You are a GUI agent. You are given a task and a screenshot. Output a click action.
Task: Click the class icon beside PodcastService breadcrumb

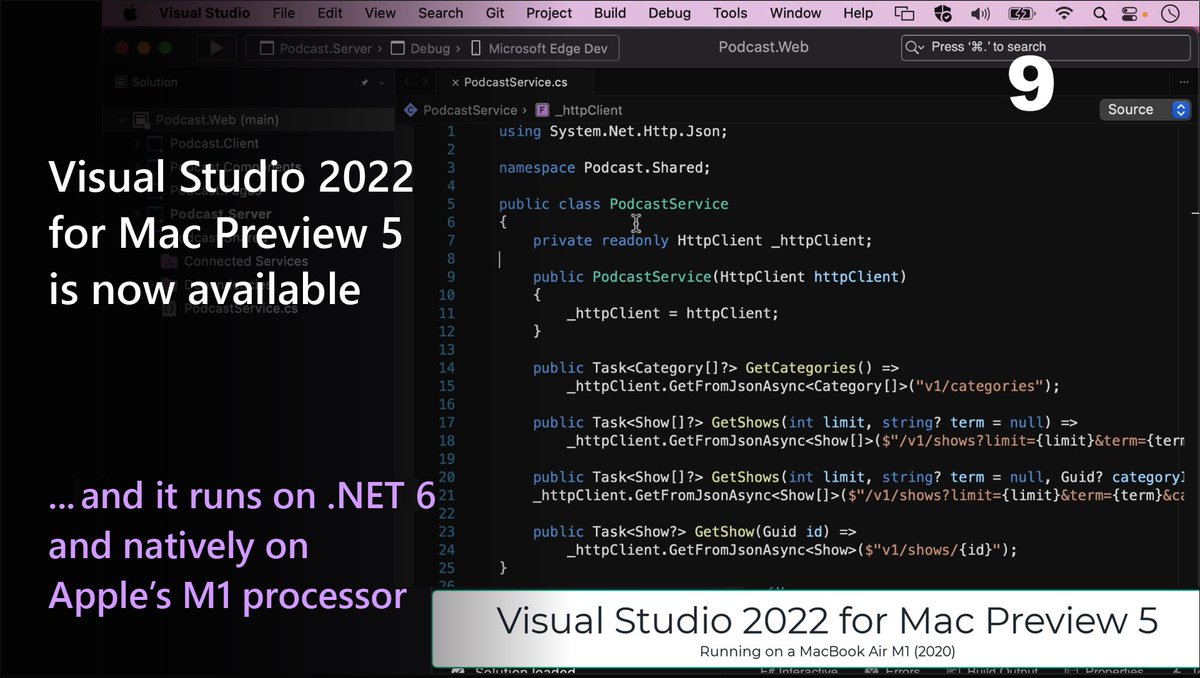(410, 110)
